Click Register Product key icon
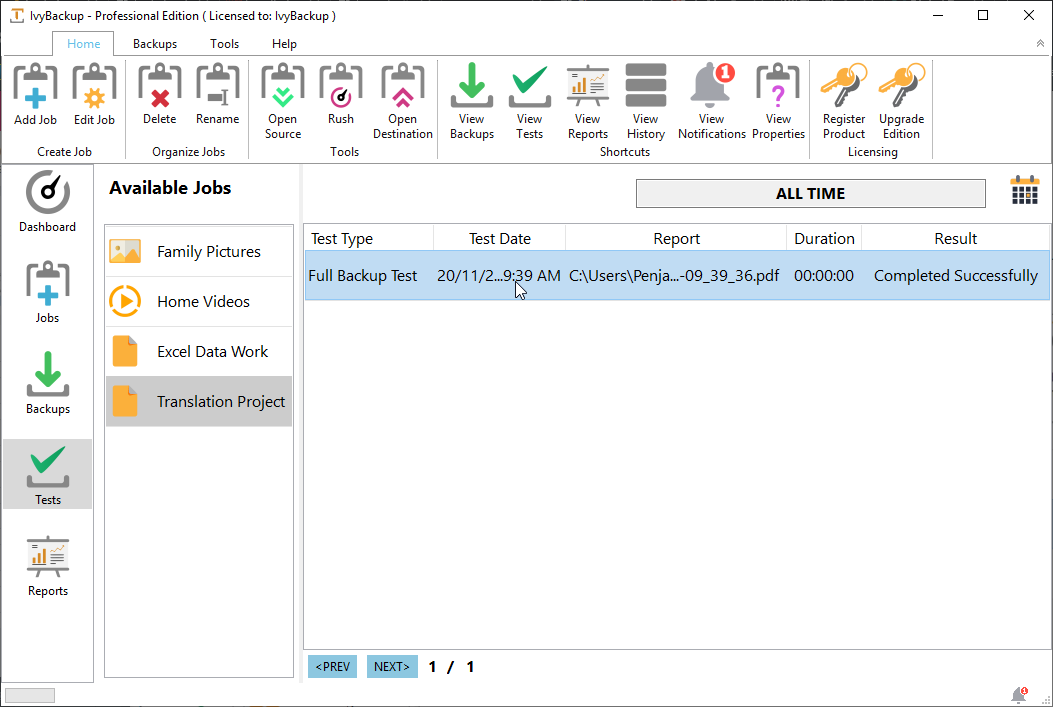This screenshot has height=707, width=1053. pyautogui.click(x=844, y=101)
